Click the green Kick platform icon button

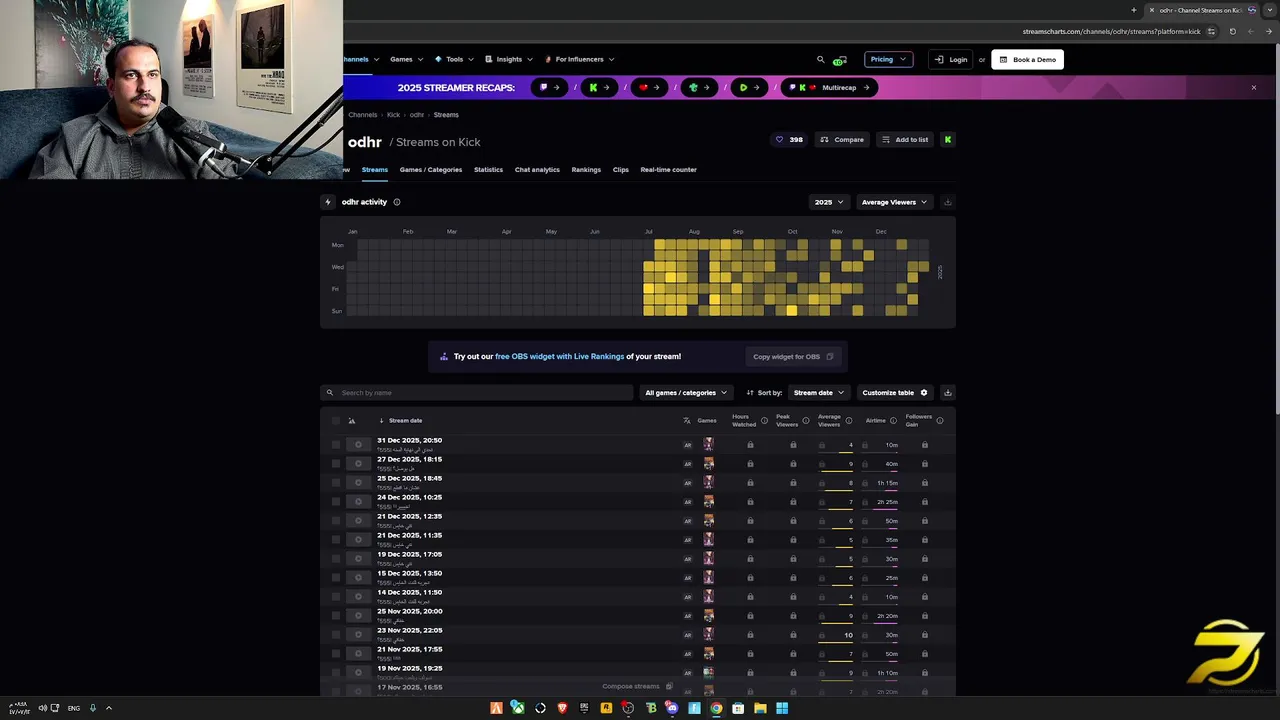[x=947, y=140]
